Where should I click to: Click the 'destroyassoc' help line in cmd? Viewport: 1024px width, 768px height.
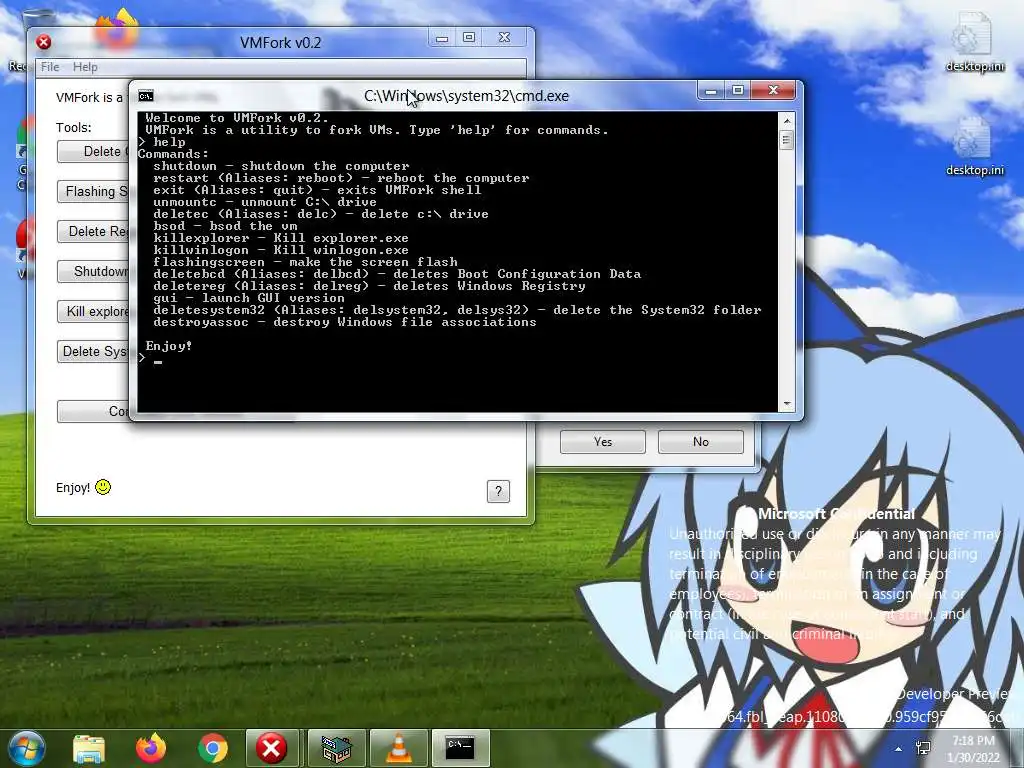pyautogui.click(x=345, y=322)
